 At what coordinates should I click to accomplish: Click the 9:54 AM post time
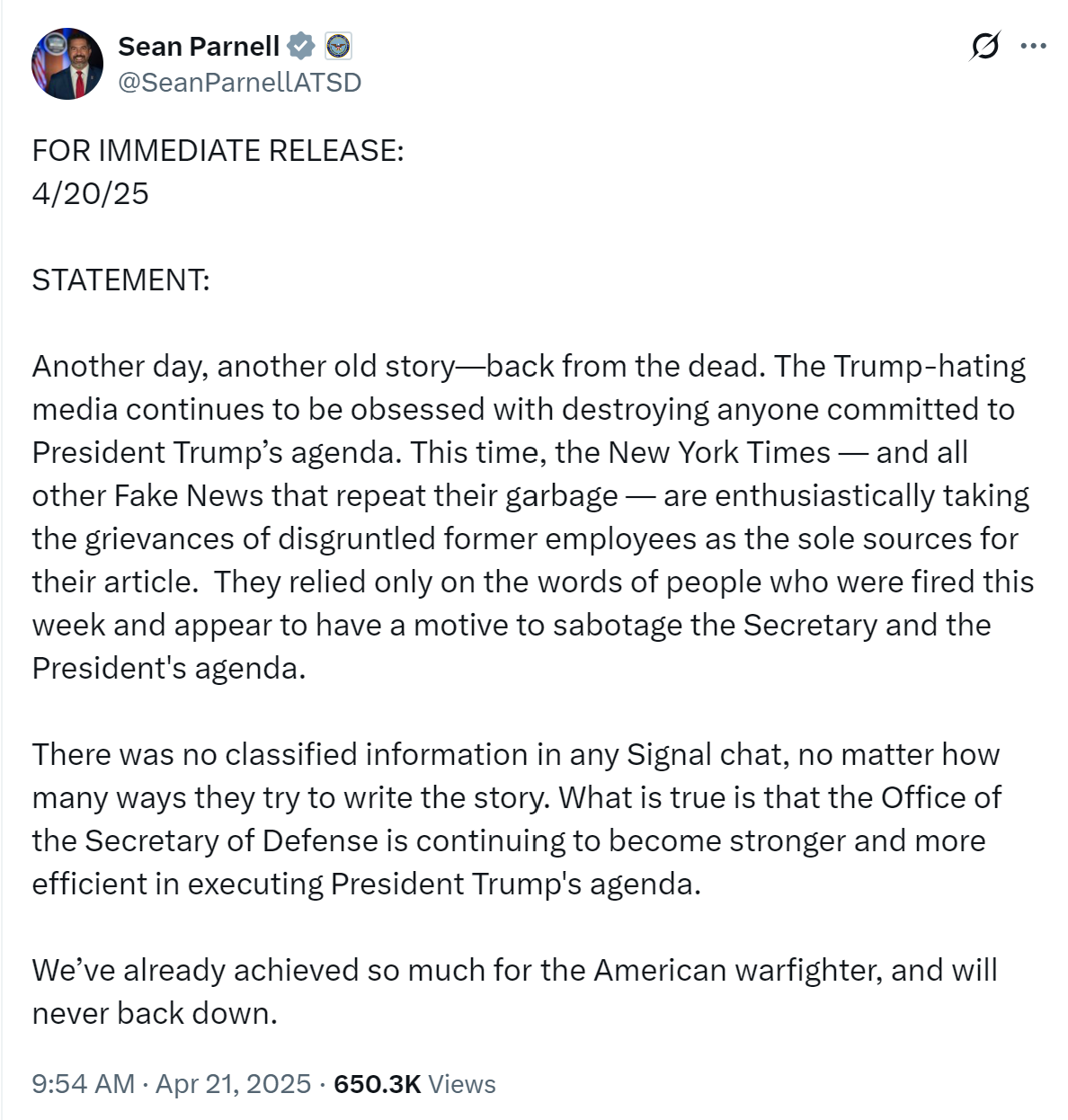coord(83,1084)
